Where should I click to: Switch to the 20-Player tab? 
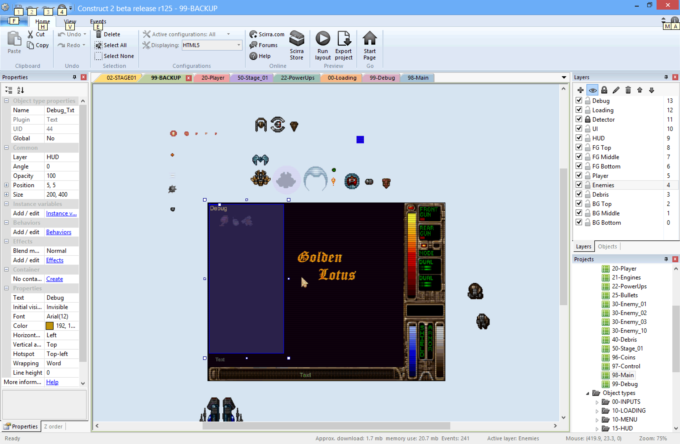pyautogui.click(x=212, y=78)
